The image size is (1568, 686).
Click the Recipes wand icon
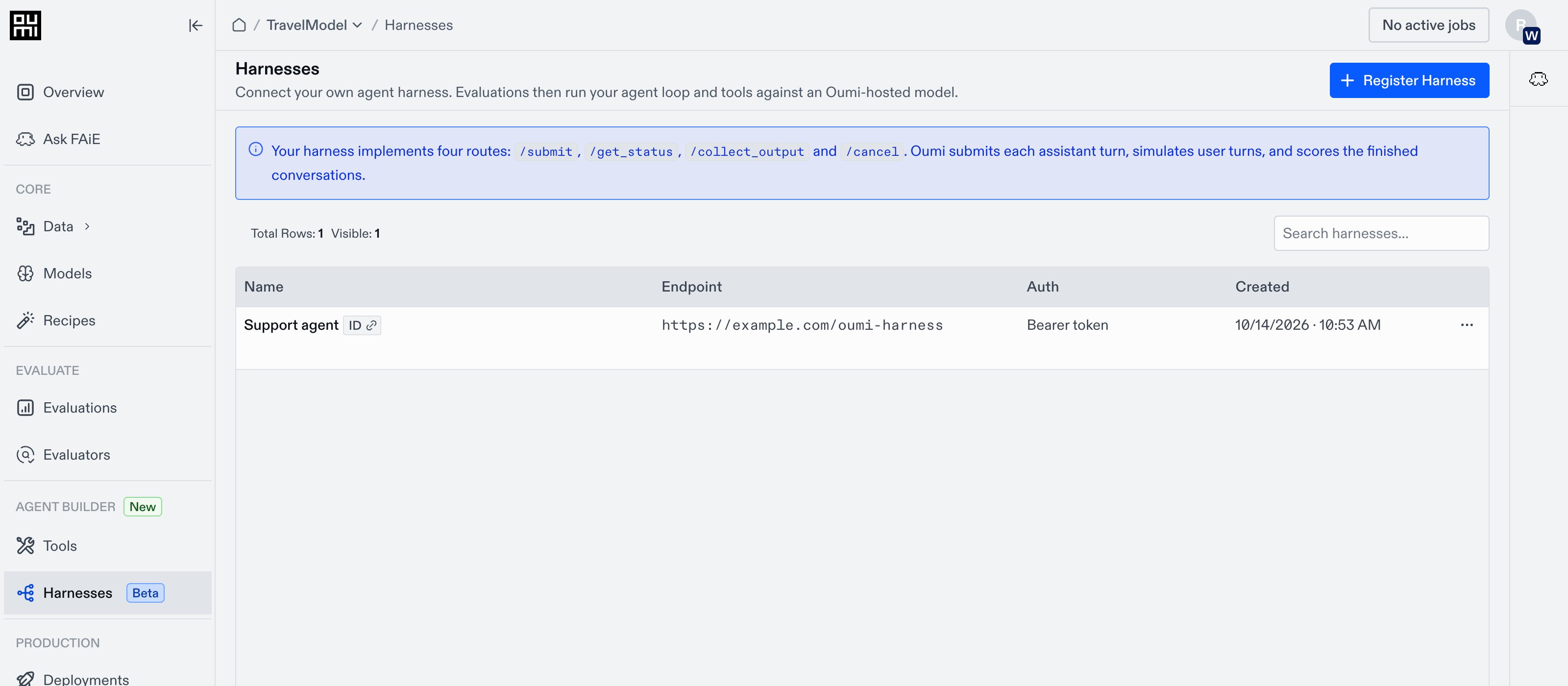tap(25, 321)
